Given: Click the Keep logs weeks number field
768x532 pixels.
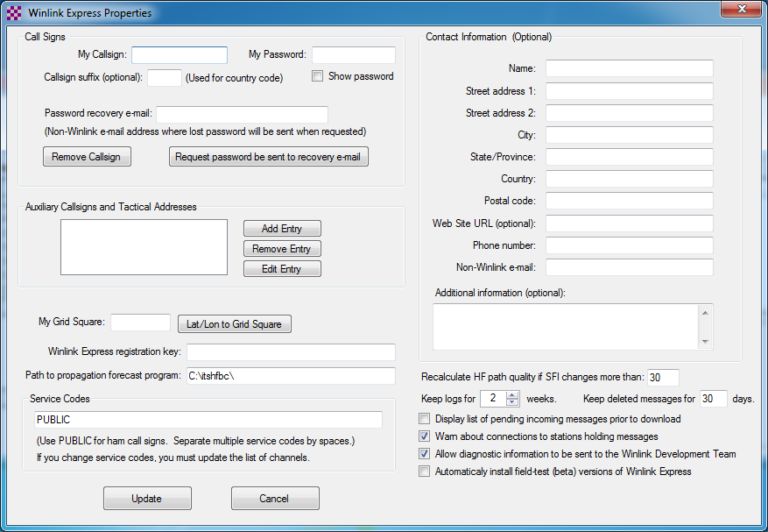Looking at the screenshot, I should click(493, 399).
